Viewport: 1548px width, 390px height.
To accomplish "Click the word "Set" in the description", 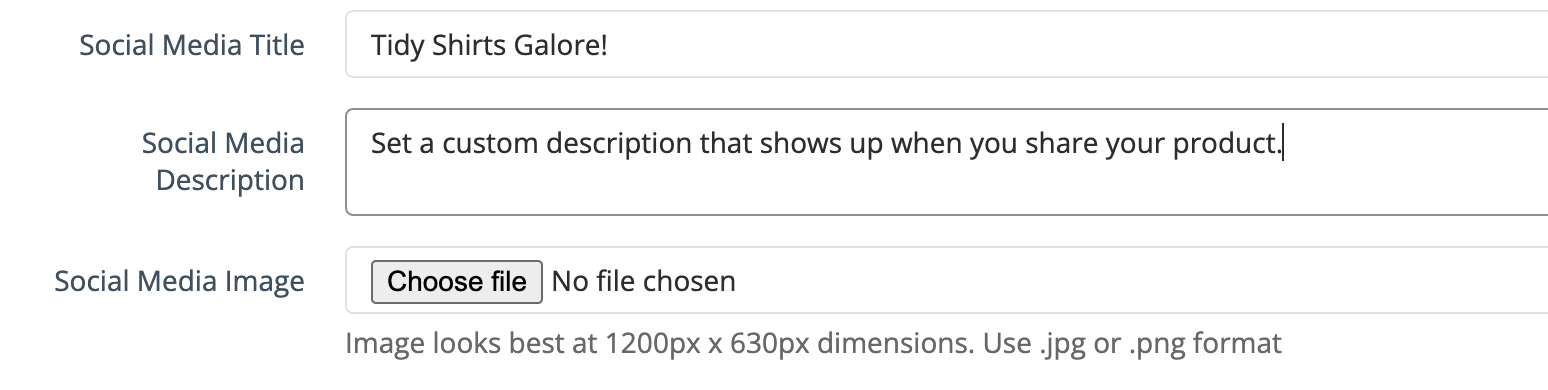I will click(x=391, y=144).
